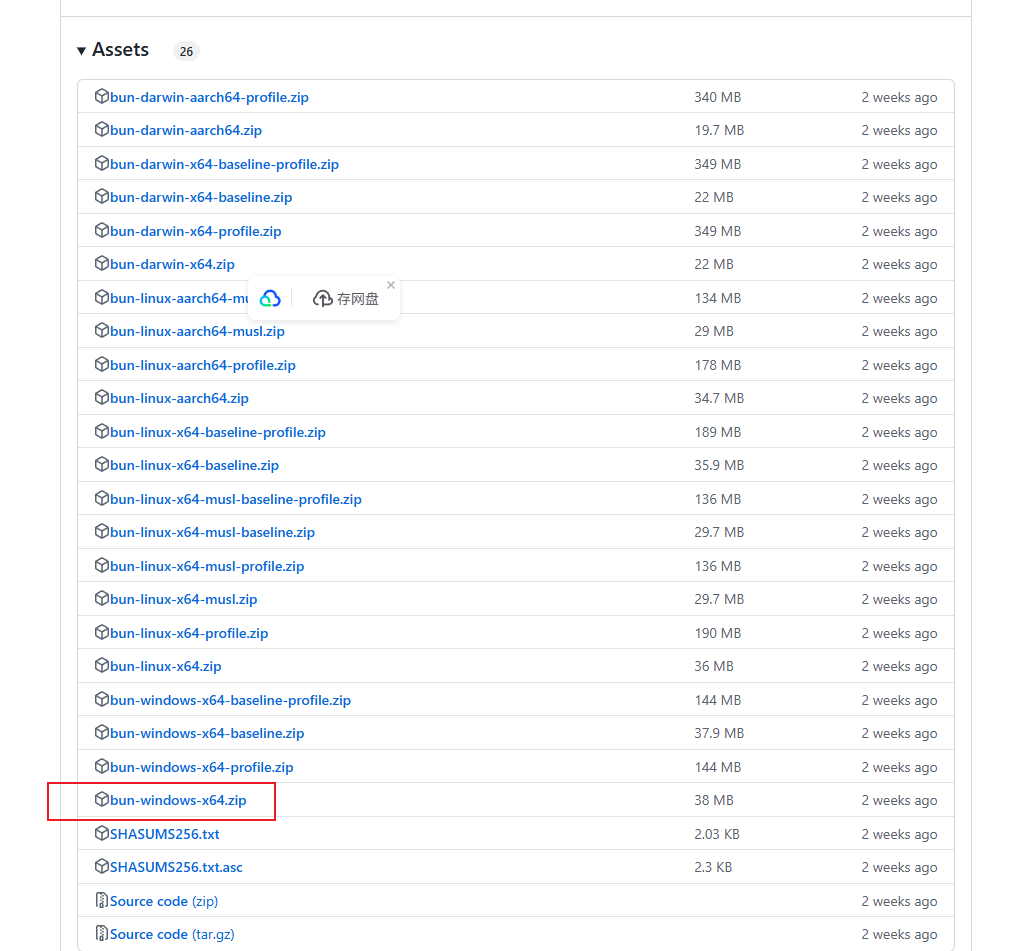Download bun-linux-x64-baseline-profile.zip
1025x951 pixels.
click(218, 433)
